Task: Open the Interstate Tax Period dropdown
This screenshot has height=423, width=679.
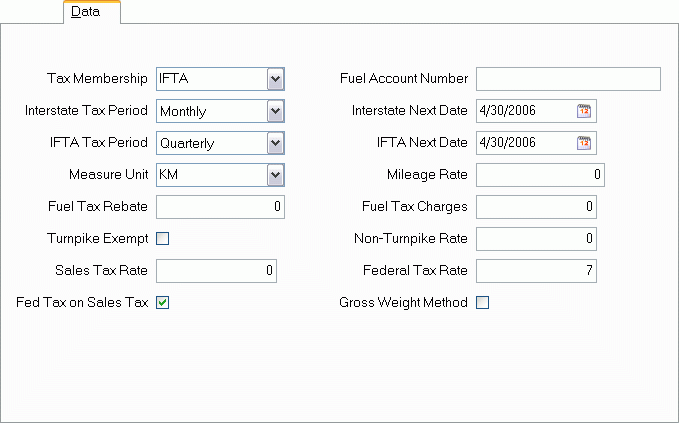Action: click(276, 111)
